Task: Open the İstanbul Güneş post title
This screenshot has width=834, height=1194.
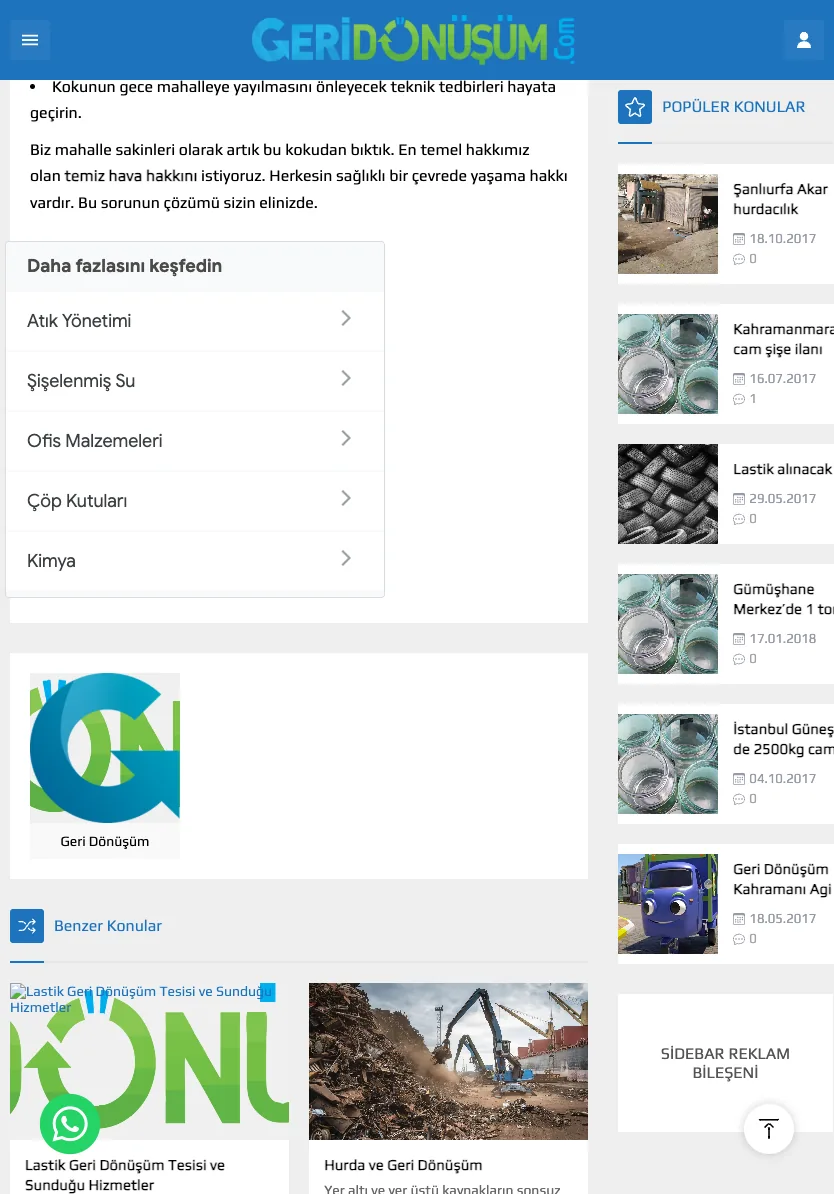Action: pyautogui.click(x=783, y=739)
